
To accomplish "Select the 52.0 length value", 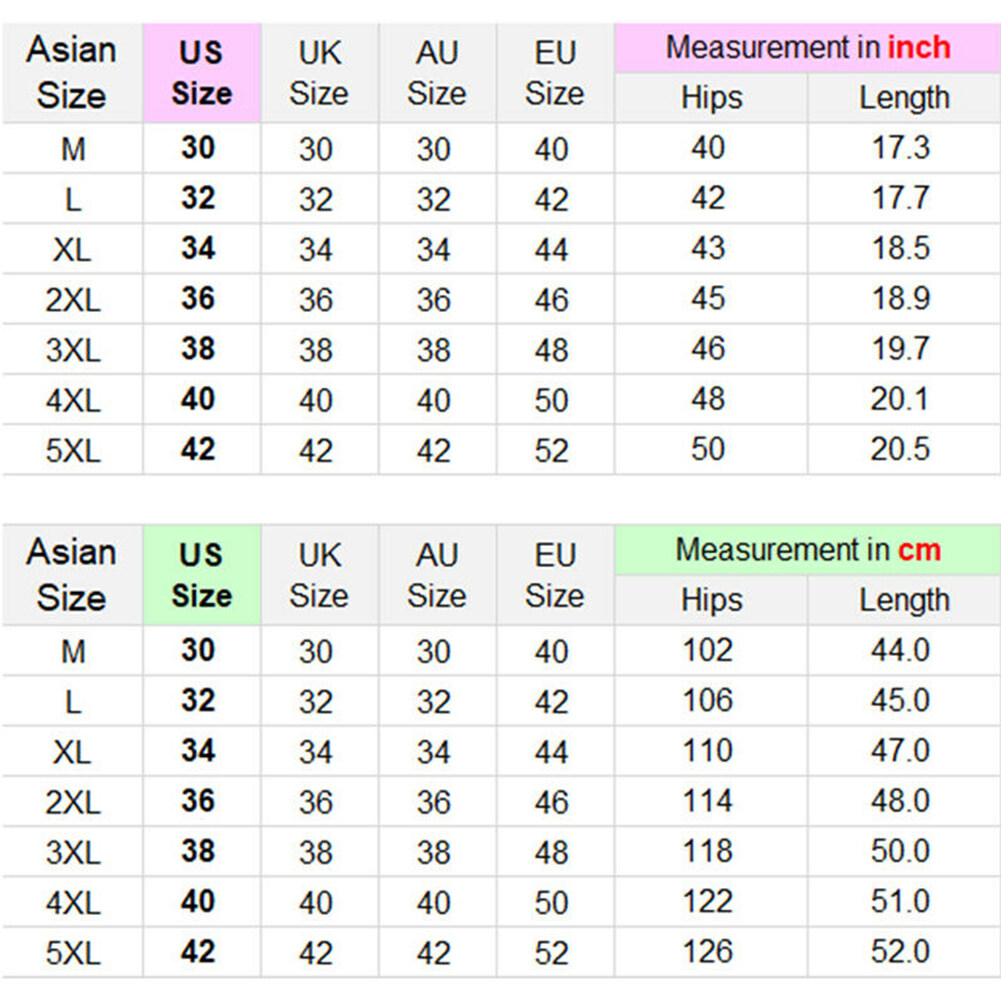I will [901, 951].
